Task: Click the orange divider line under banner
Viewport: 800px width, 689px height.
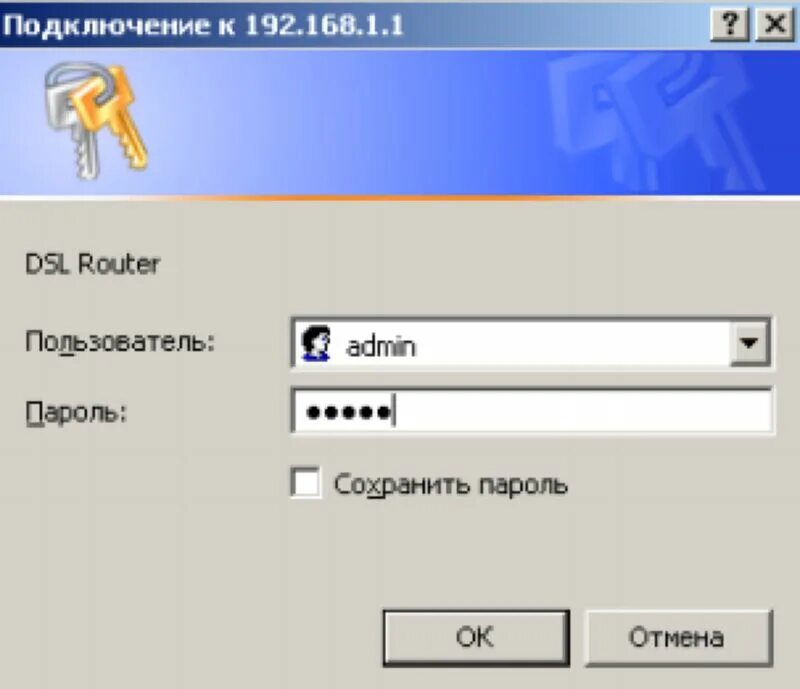Action: click(400, 197)
